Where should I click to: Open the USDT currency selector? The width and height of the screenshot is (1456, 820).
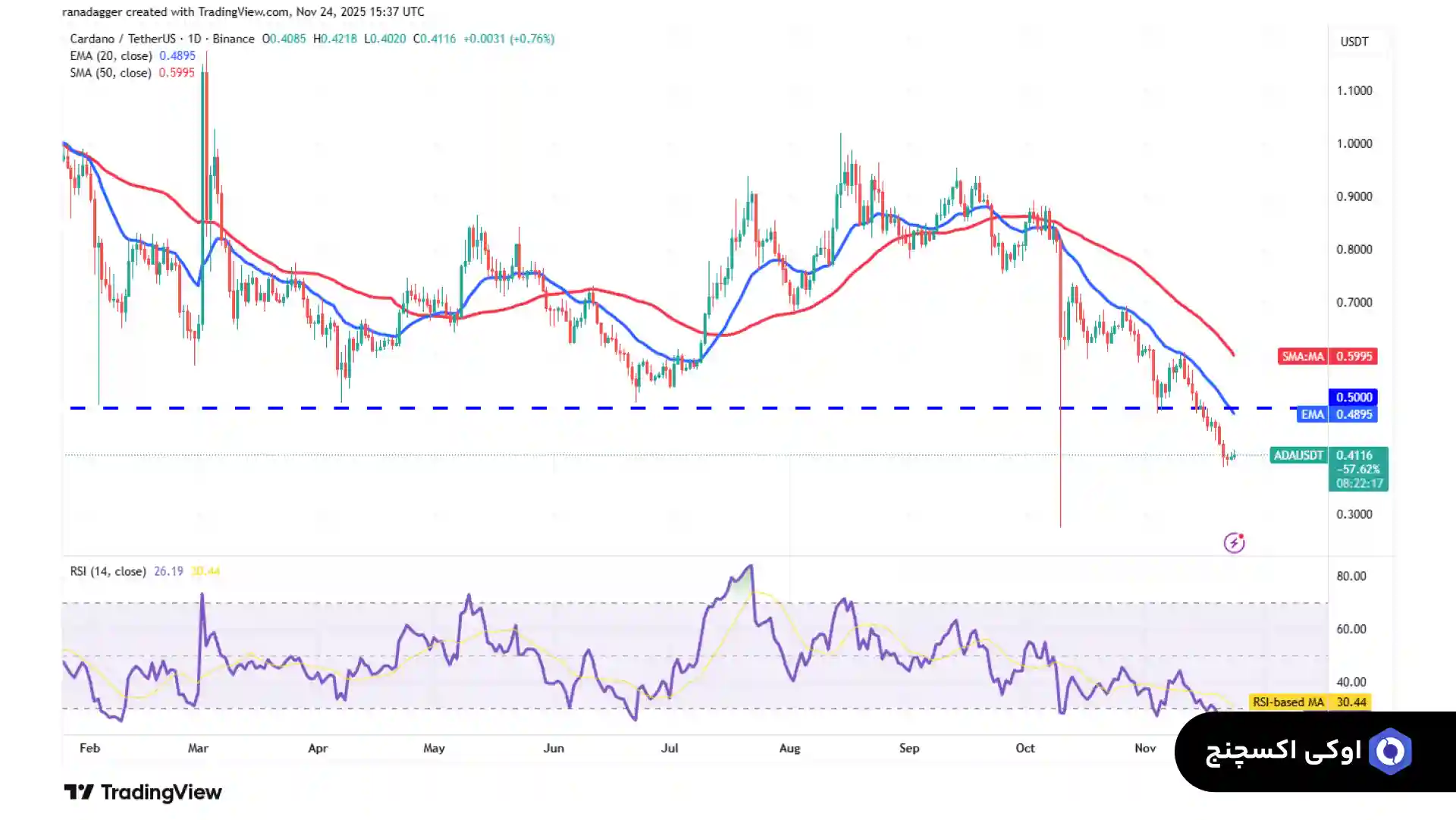point(1354,42)
